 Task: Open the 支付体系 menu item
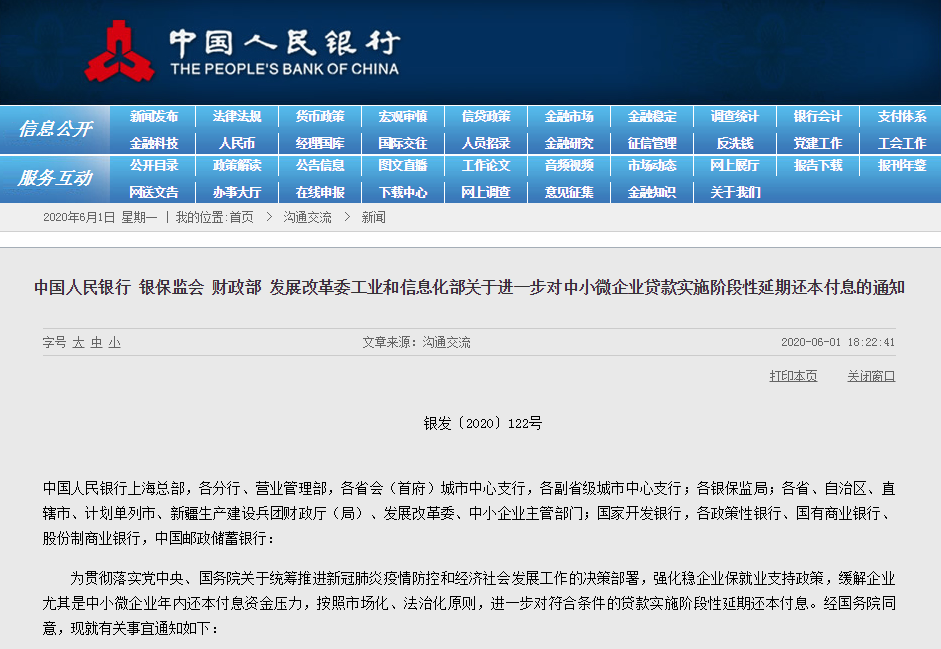[x=901, y=117]
